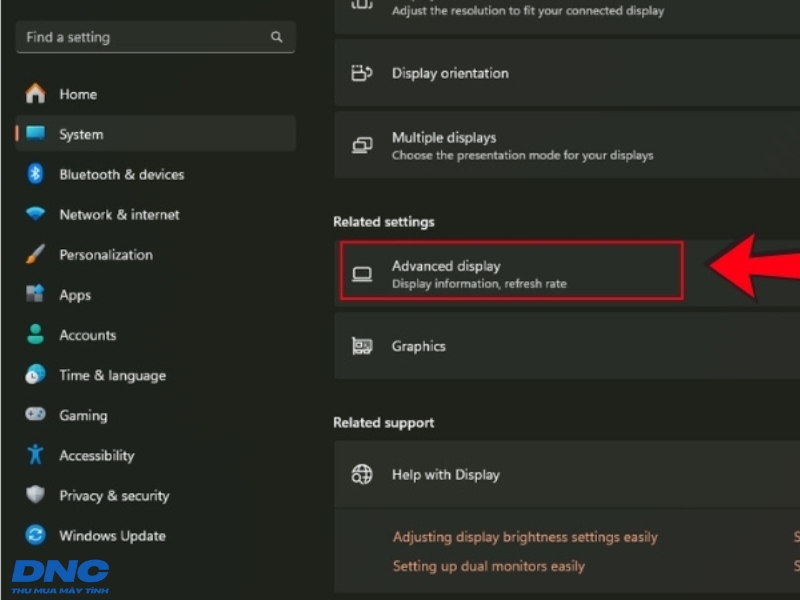Click the Accessibility figure icon
Screen dimensions: 800x600
pos(36,454)
